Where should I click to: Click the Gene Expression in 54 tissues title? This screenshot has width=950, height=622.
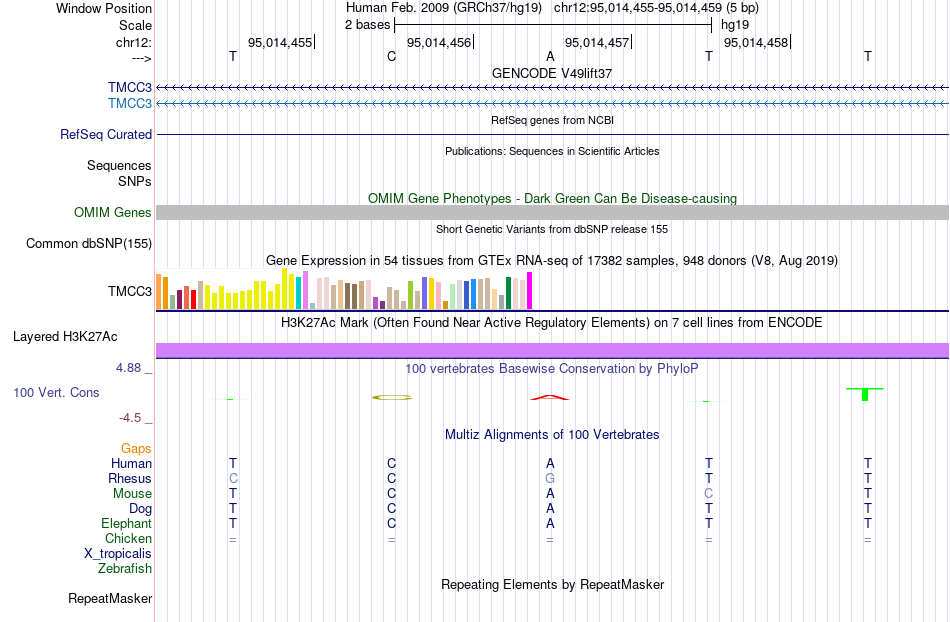point(552,260)
